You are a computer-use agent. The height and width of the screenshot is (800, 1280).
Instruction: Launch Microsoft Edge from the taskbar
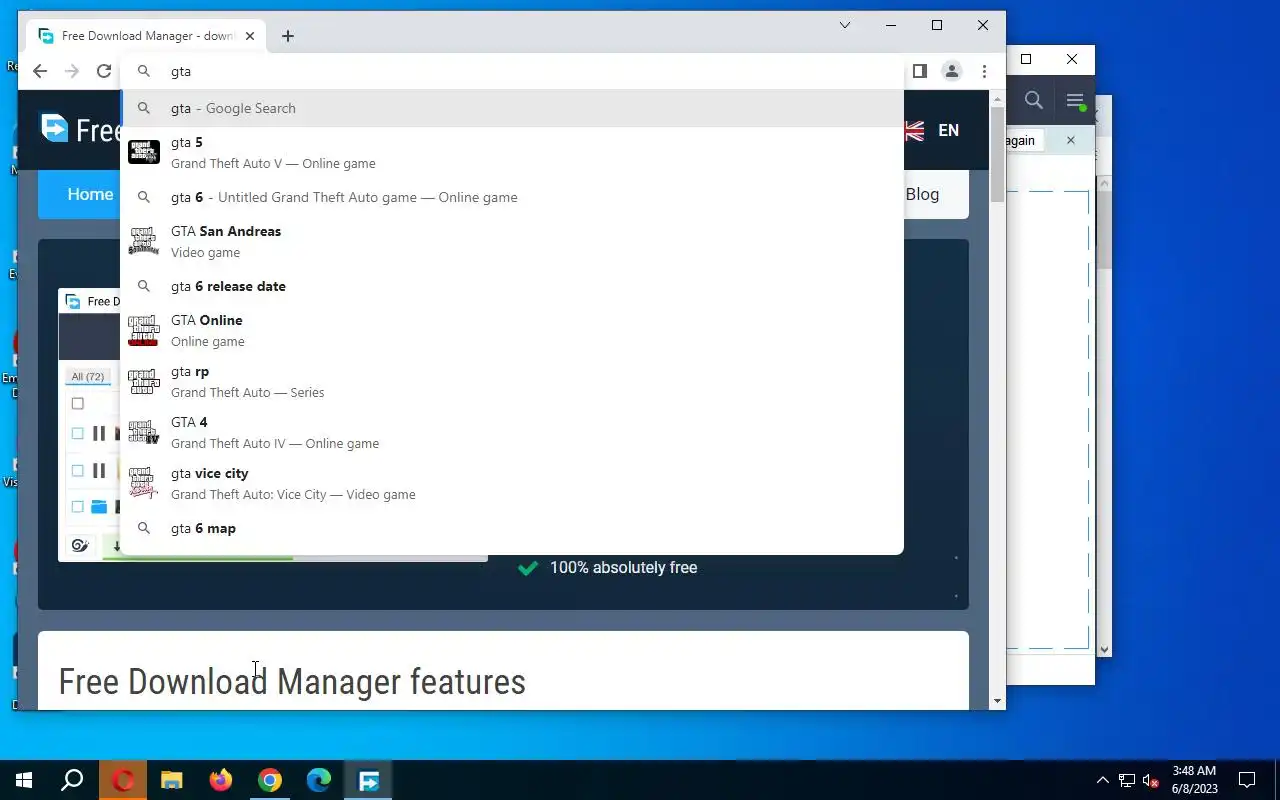point(319,780)
